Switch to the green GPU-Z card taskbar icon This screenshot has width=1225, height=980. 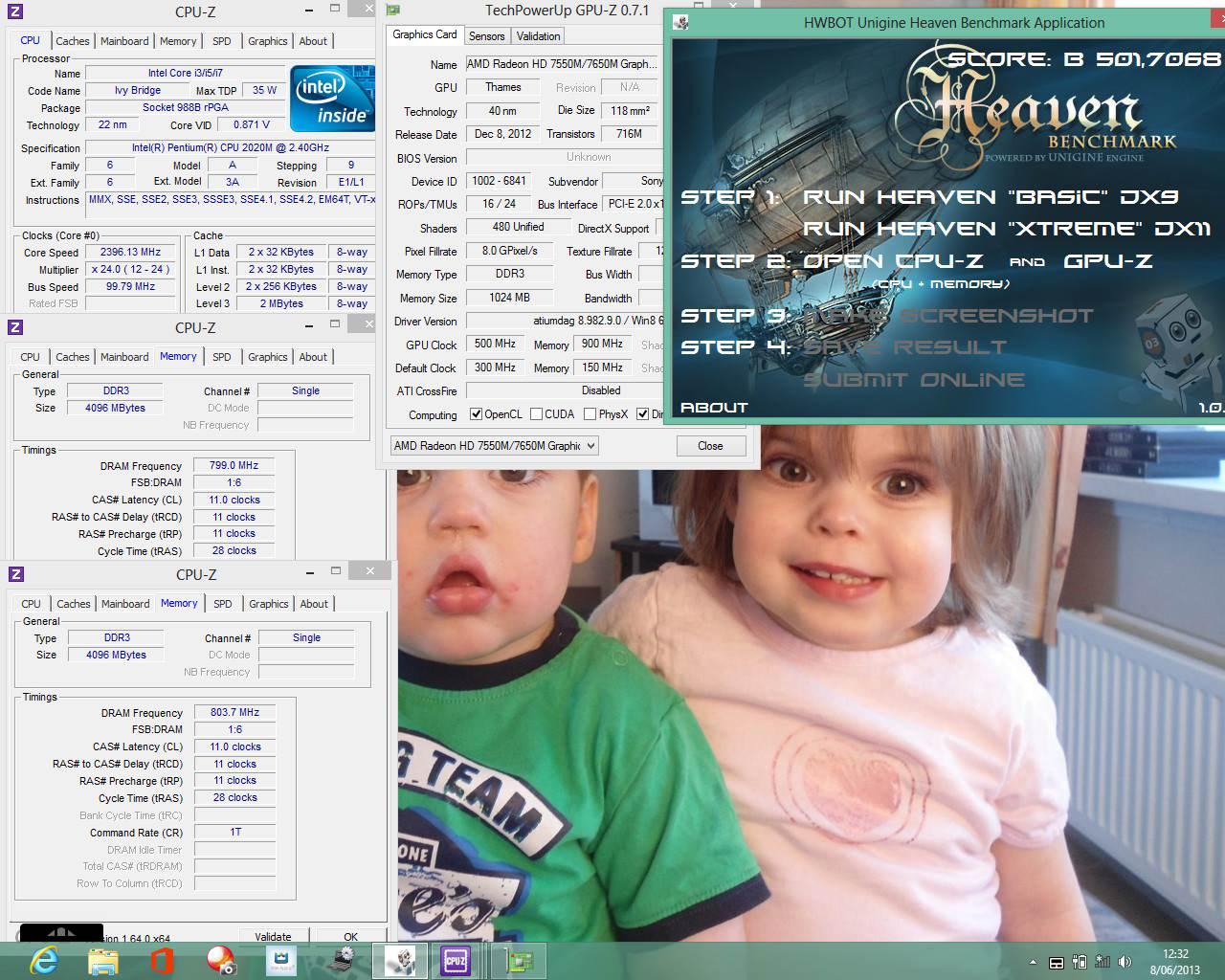[519, 960]
